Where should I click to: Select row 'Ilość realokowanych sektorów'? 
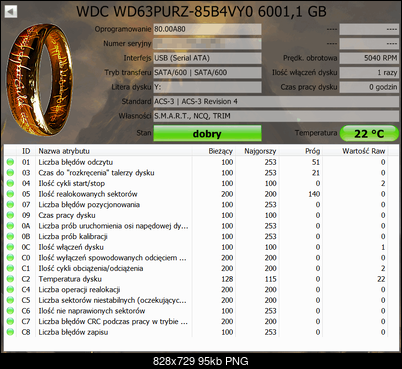click(x=201, y=194)
